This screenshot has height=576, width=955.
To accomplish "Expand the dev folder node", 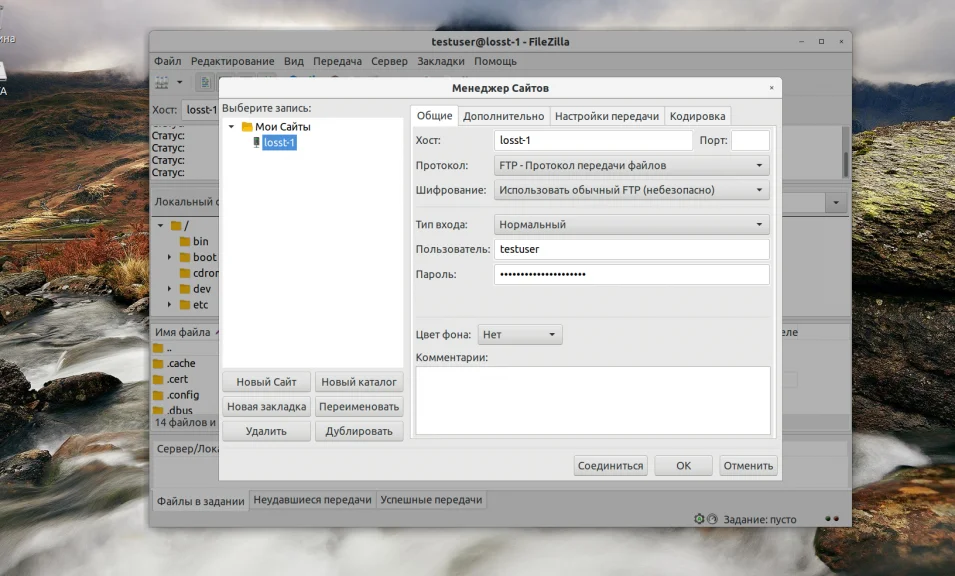I will coord(169,289).
